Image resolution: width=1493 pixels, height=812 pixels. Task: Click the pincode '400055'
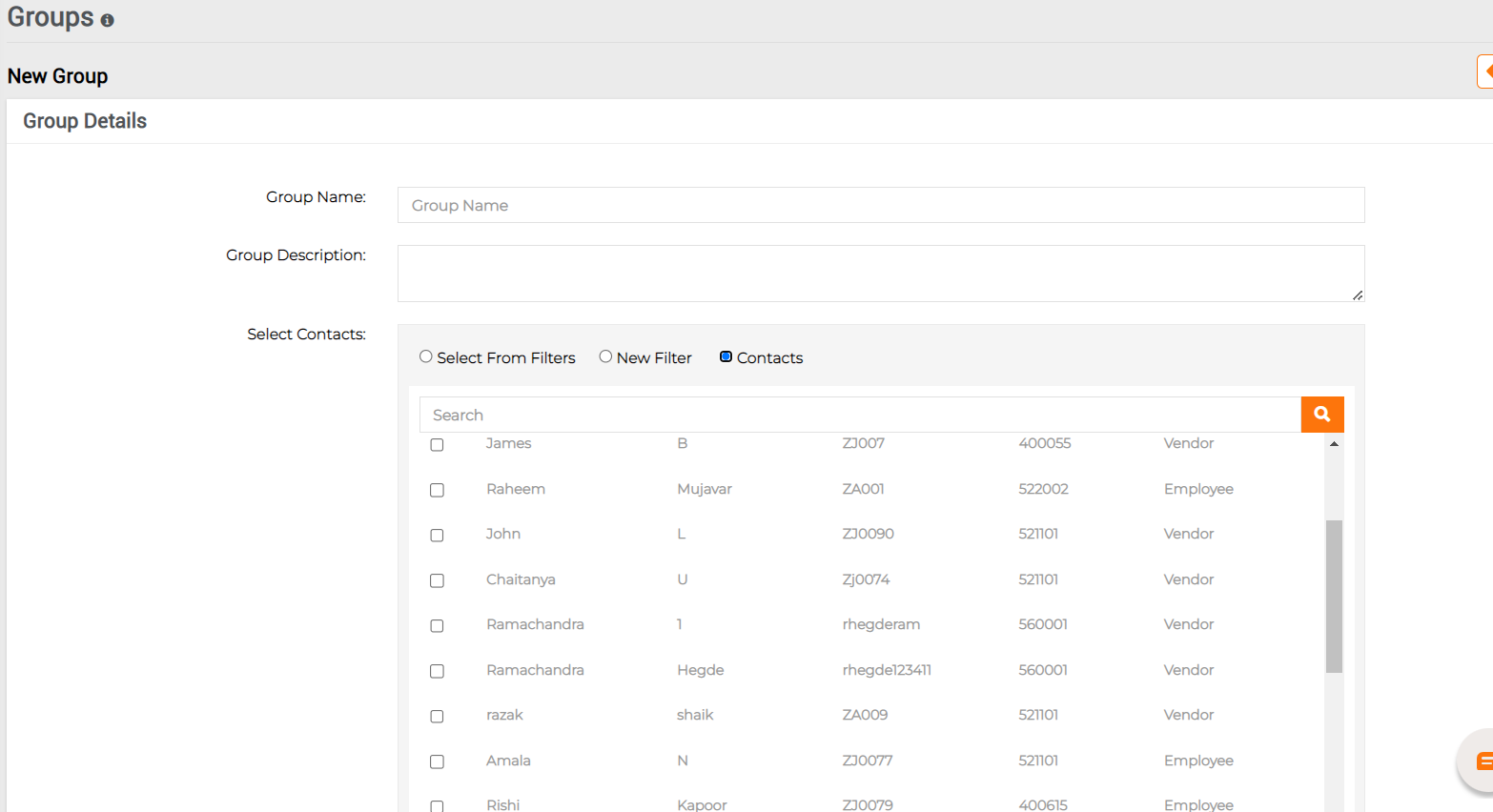(x=1045, y=443)
